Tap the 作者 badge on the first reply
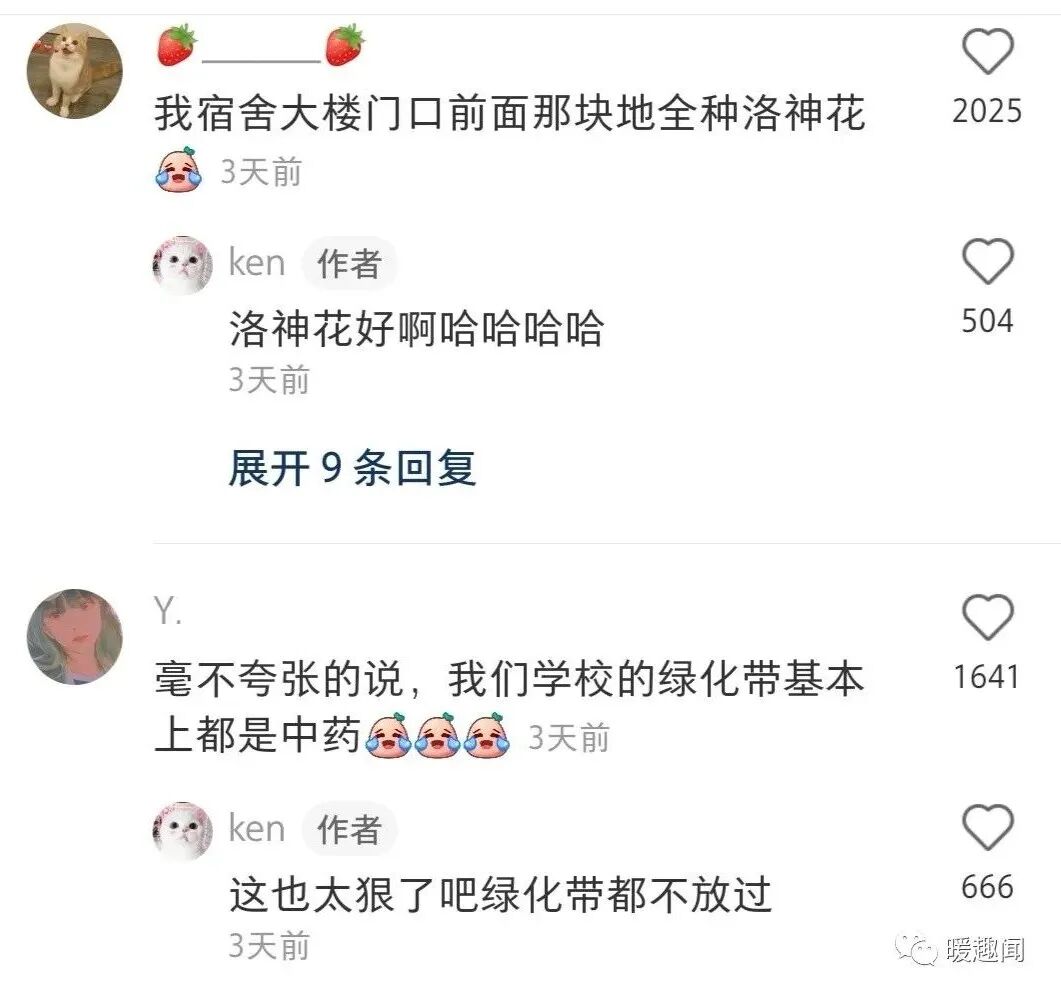Viewport: 1061px width, 998px height. tap(349, 263)
